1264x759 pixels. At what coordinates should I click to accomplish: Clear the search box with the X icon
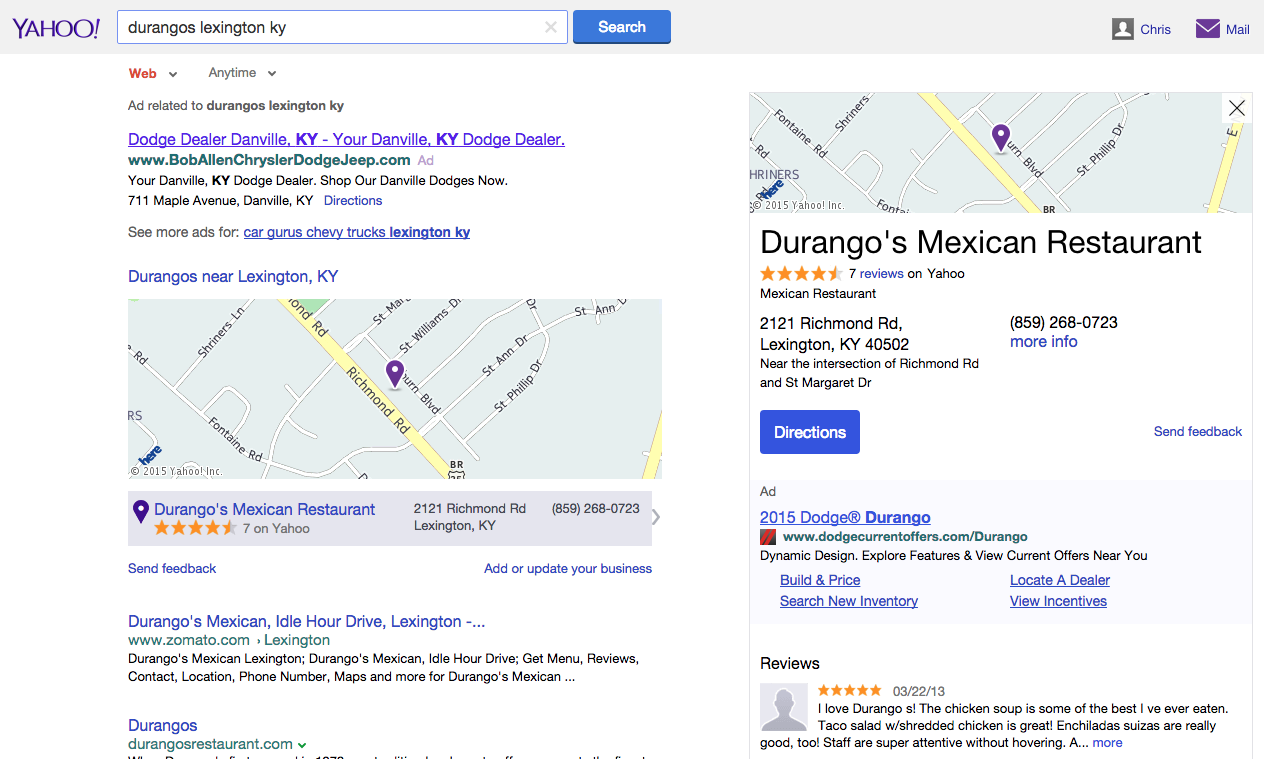pos(551,27)
